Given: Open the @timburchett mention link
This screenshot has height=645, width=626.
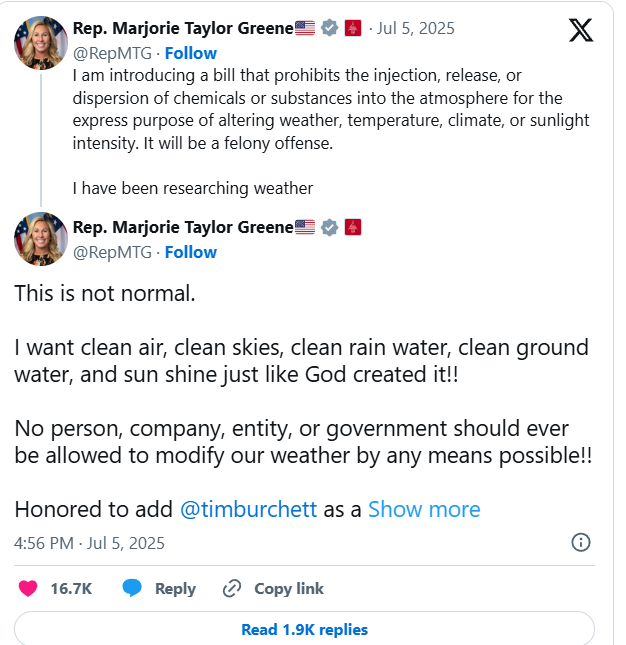Looking at the screenshot, I should 248,509.
